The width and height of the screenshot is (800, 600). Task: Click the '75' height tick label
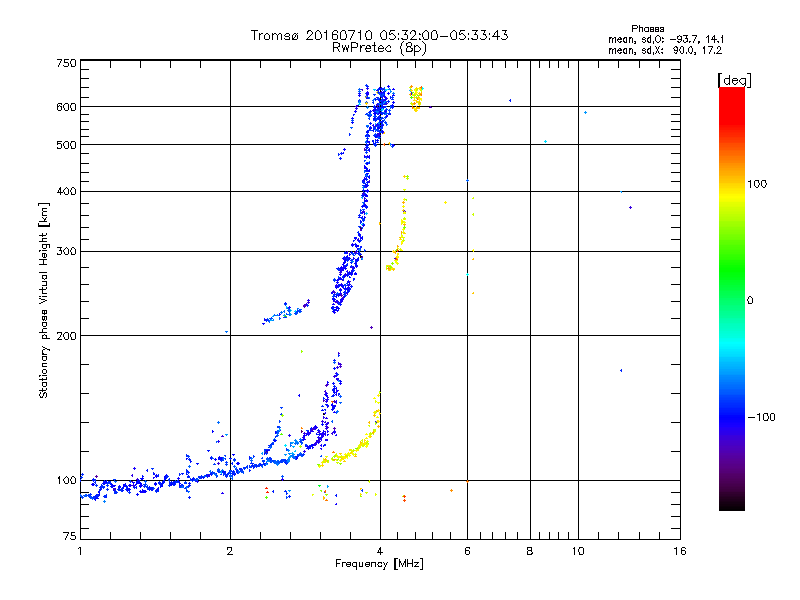pyautogui.click(x=70, y=536)
